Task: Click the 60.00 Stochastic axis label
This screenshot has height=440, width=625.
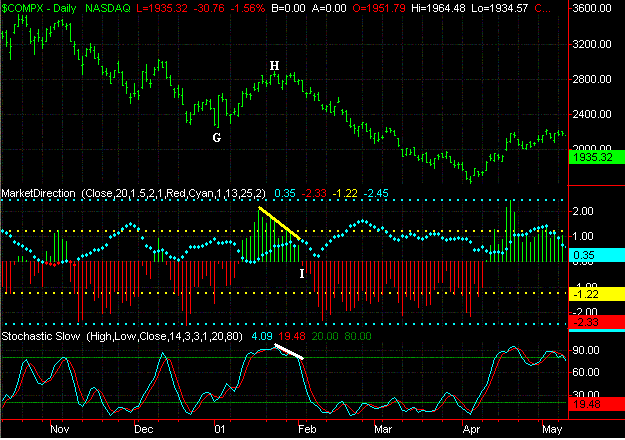Action: click(x=586, y=372)
